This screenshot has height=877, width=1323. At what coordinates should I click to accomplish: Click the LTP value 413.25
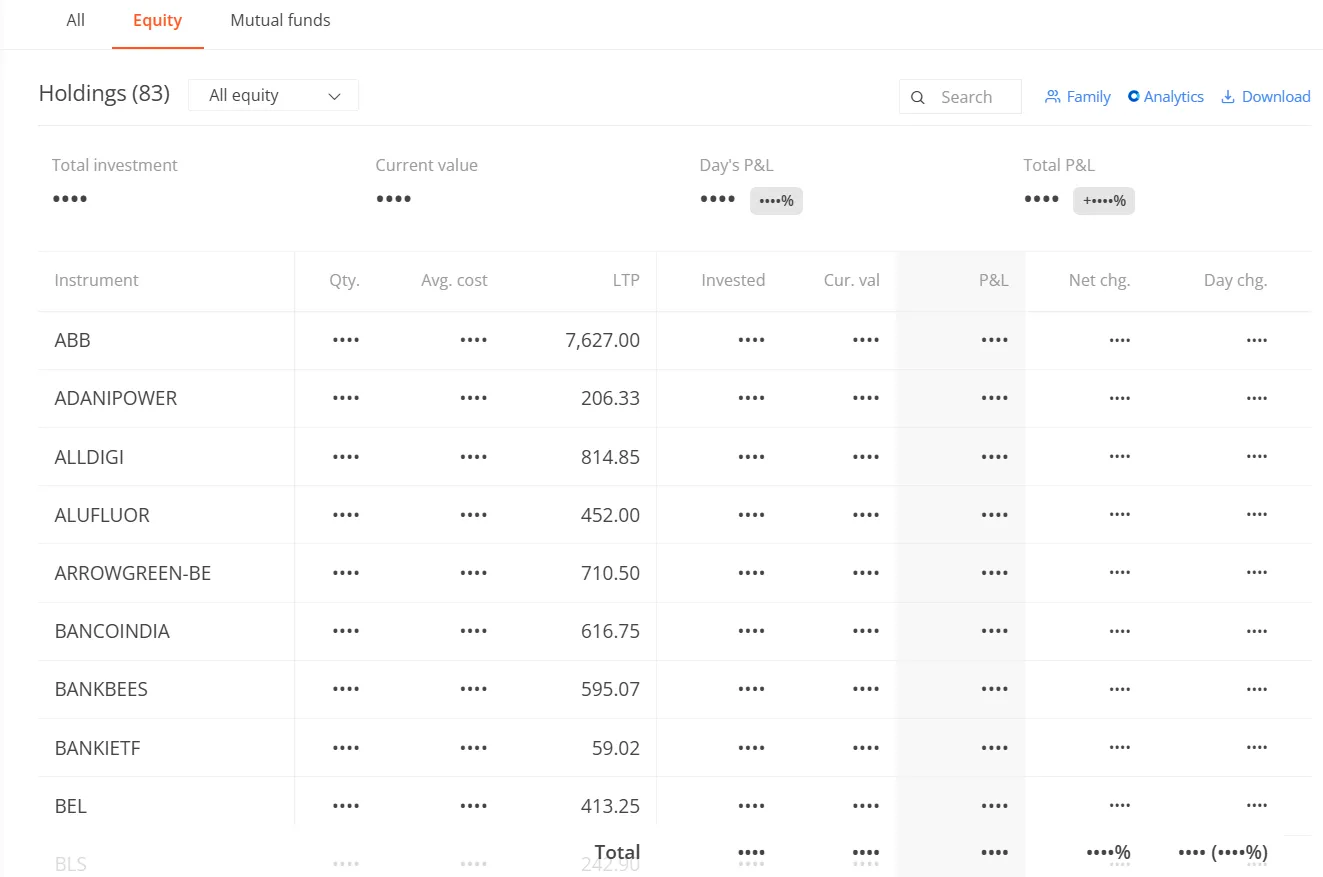[x=610, y=806]
